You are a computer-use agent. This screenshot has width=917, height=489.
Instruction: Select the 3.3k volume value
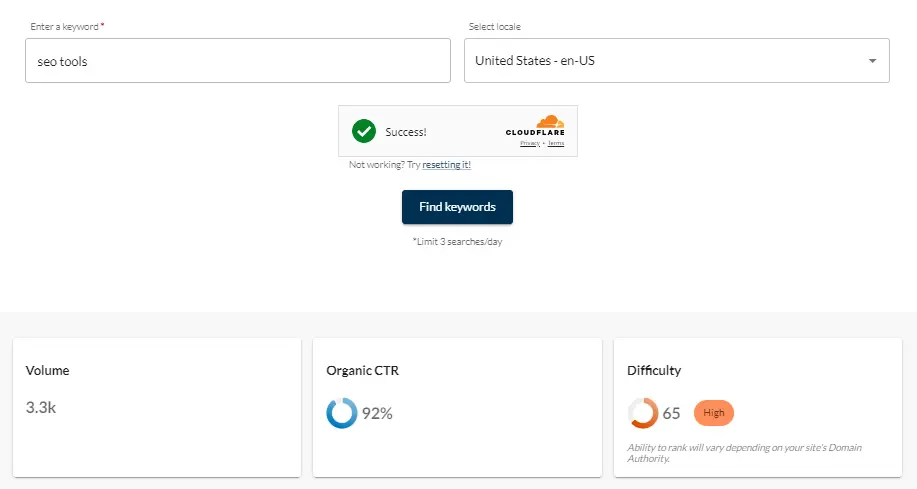coord(40,407)
